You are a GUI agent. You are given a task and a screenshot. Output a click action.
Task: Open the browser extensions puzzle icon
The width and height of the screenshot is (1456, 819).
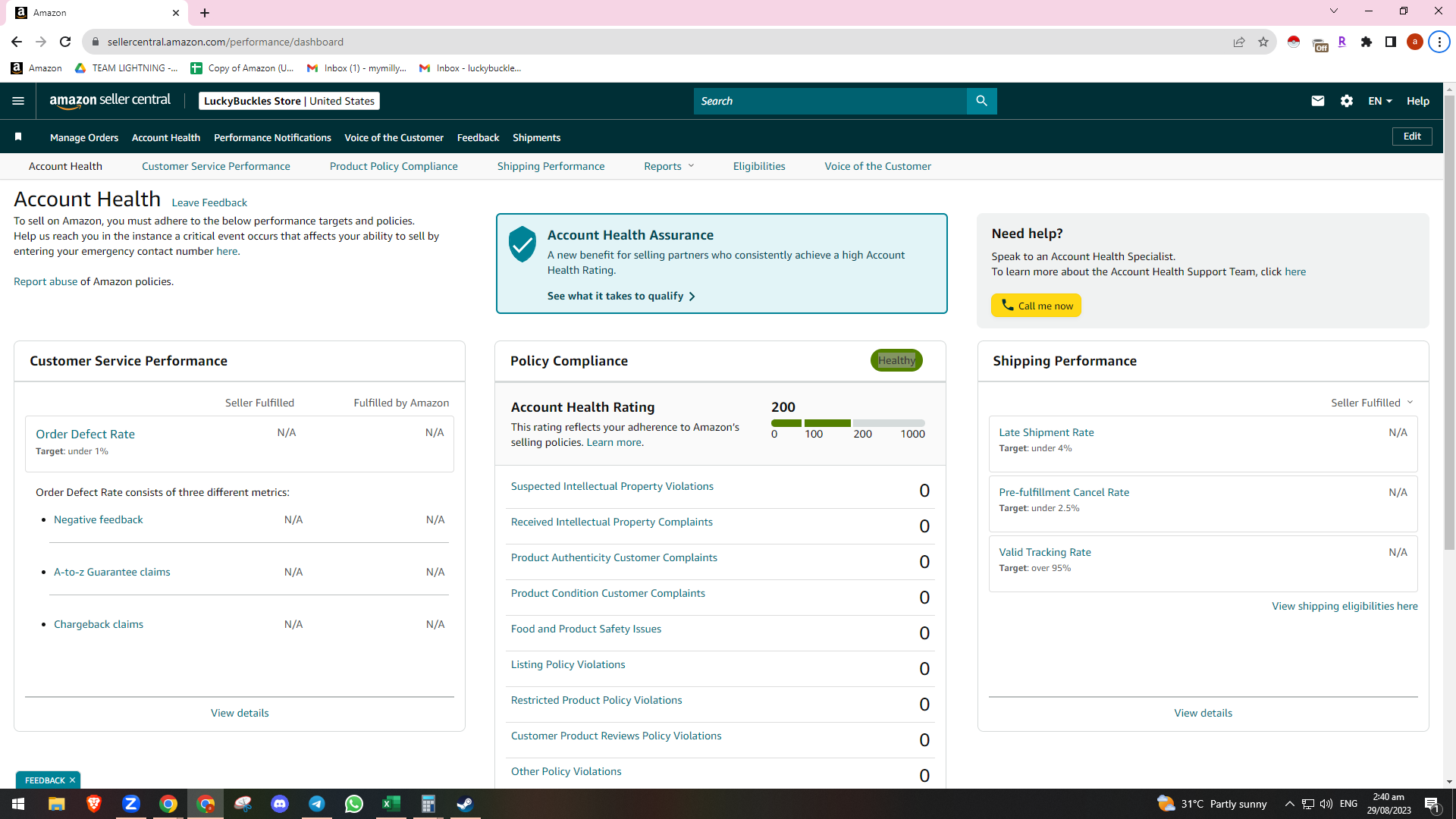pos(1367,42)
